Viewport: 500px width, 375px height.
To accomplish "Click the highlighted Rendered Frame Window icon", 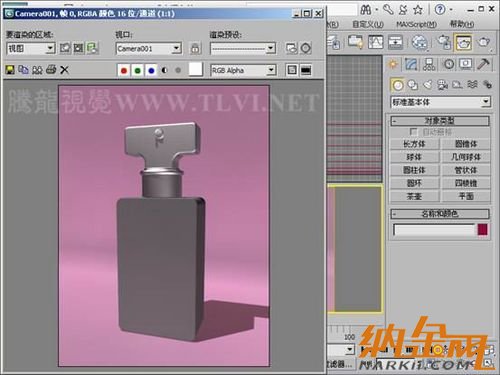I will point(464,42).
